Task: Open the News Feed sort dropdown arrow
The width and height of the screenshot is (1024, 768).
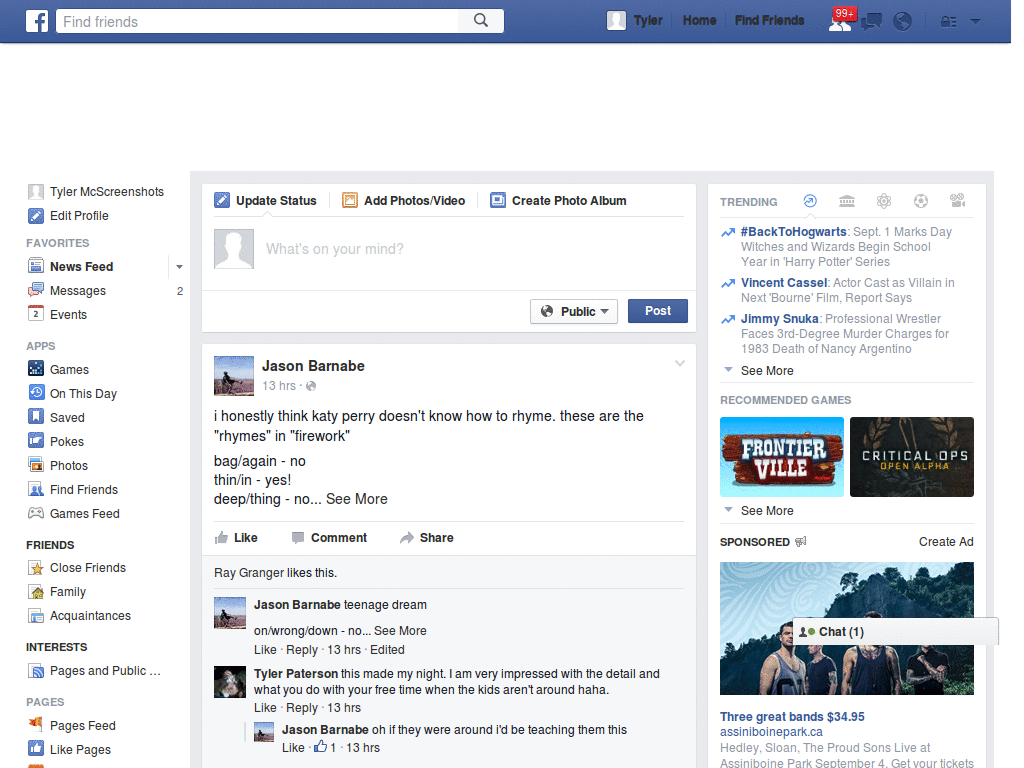Action: tap(179, 266)
